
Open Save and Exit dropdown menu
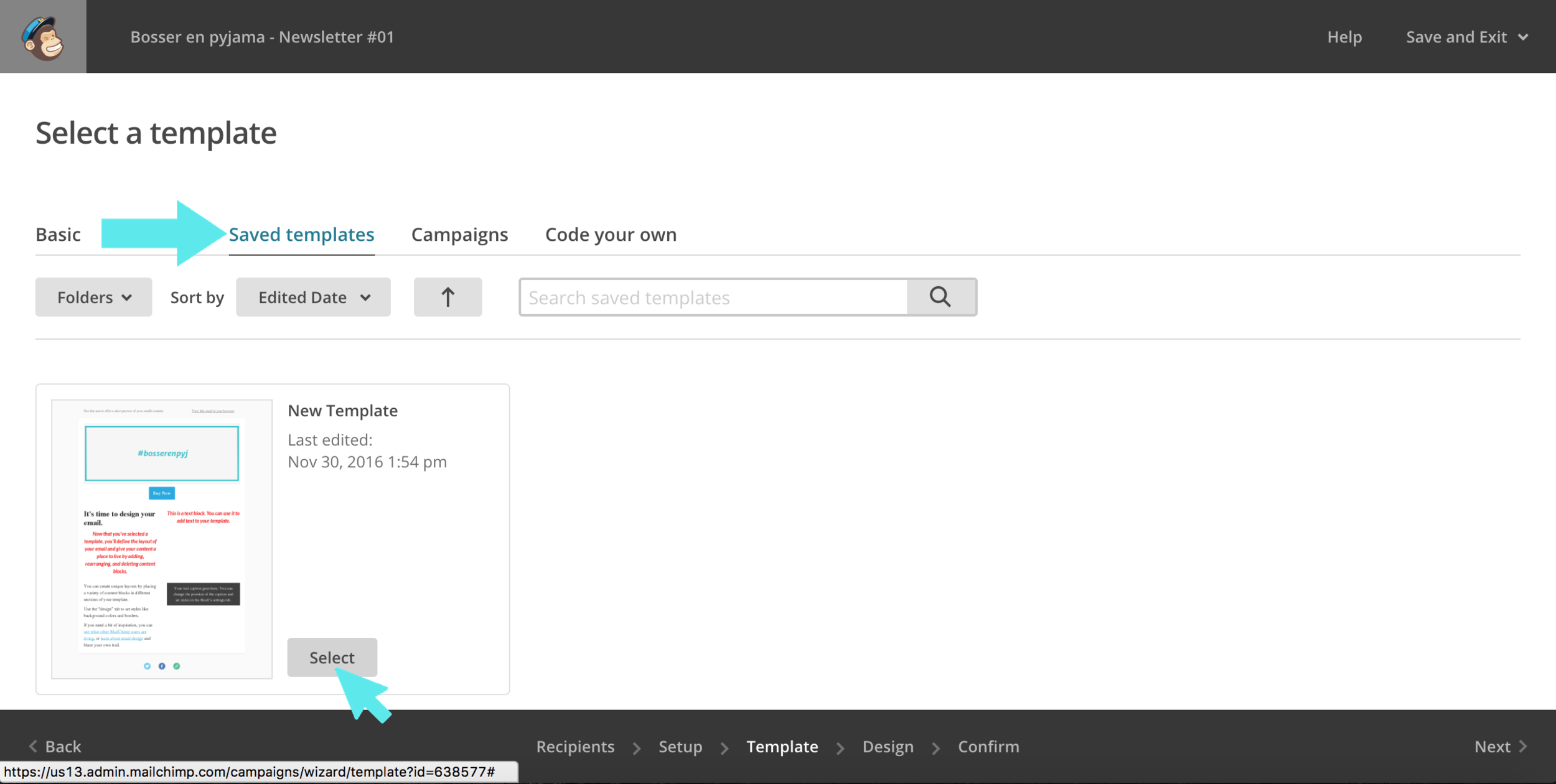1466,37
